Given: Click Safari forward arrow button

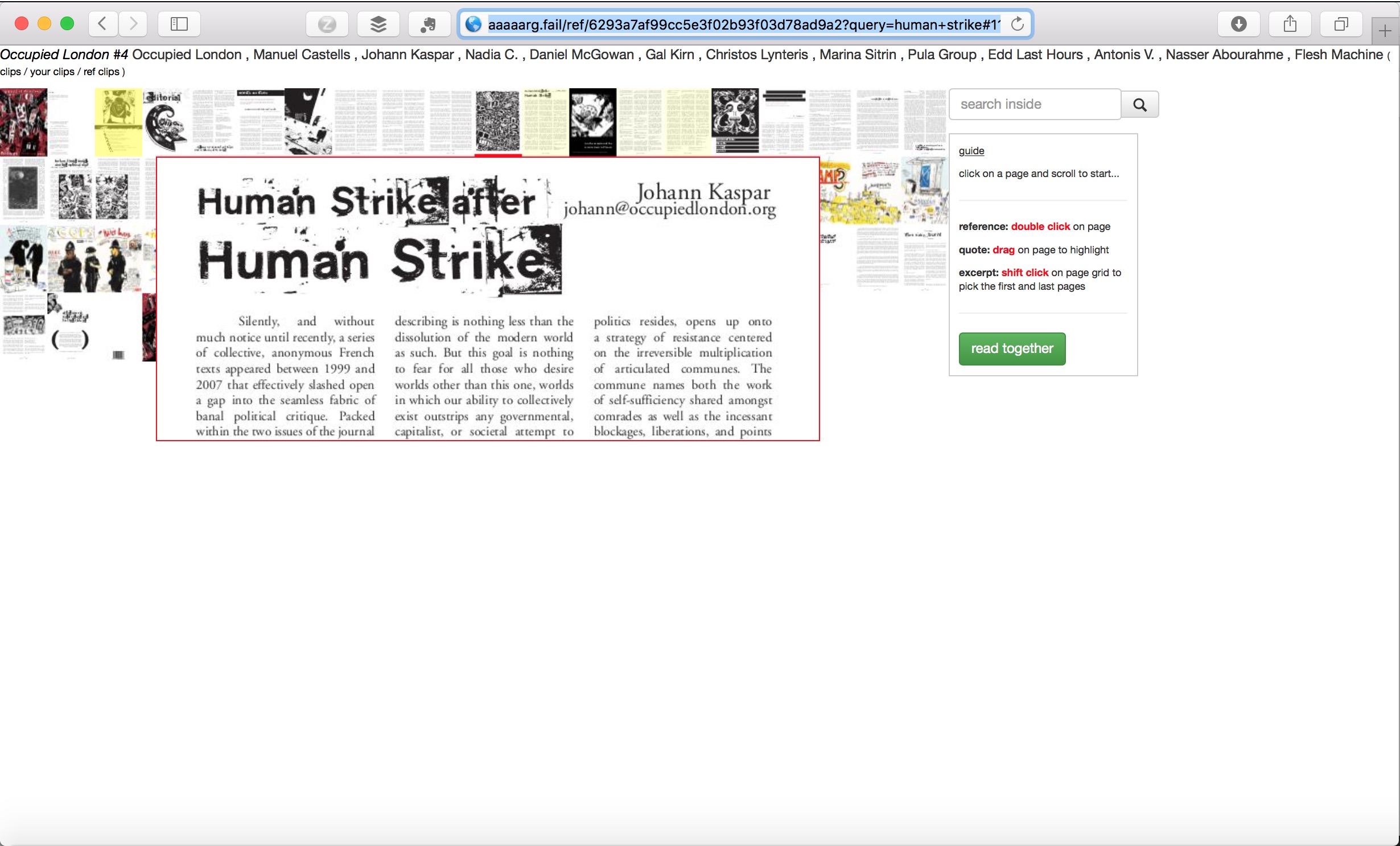Looking at the screenshot, I should 133,24.
